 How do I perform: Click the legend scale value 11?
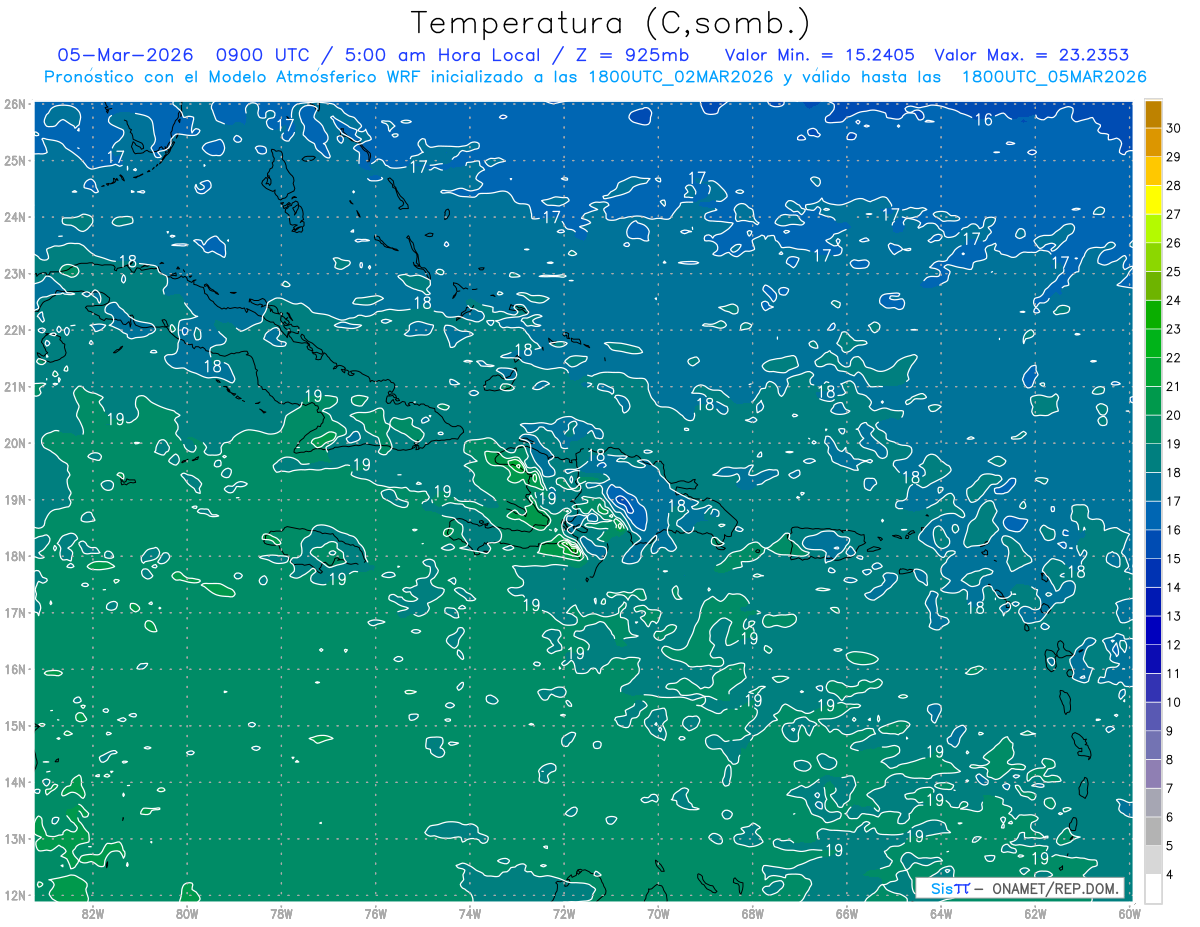[1174, 673]
